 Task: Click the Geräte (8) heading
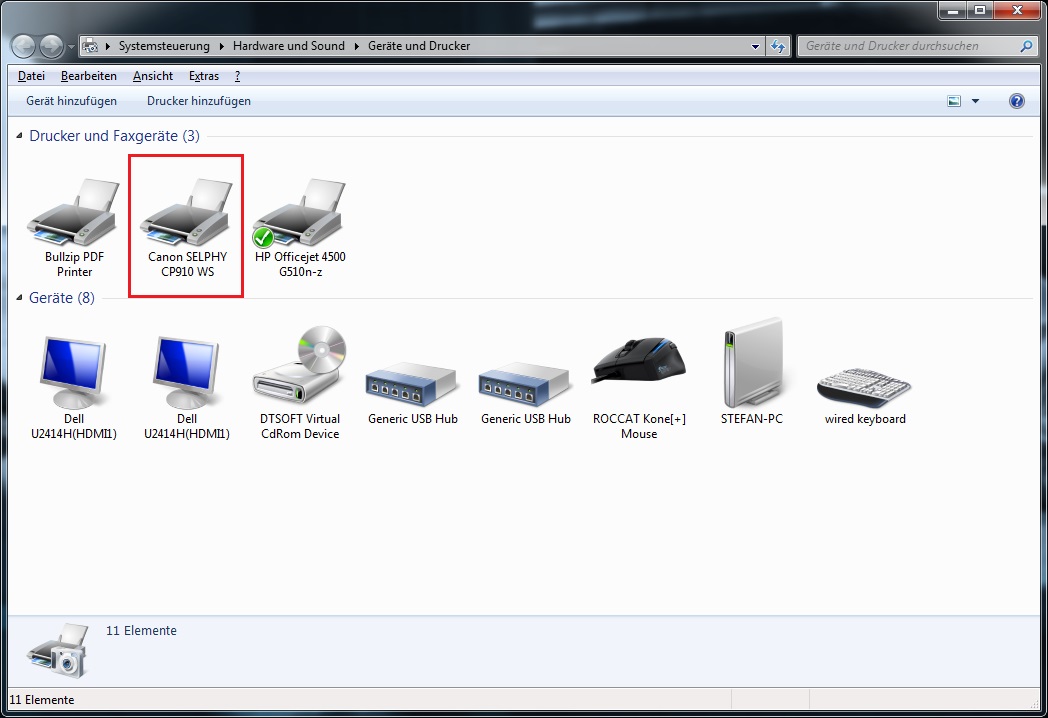pyautogui.click(x=61, y=297)
